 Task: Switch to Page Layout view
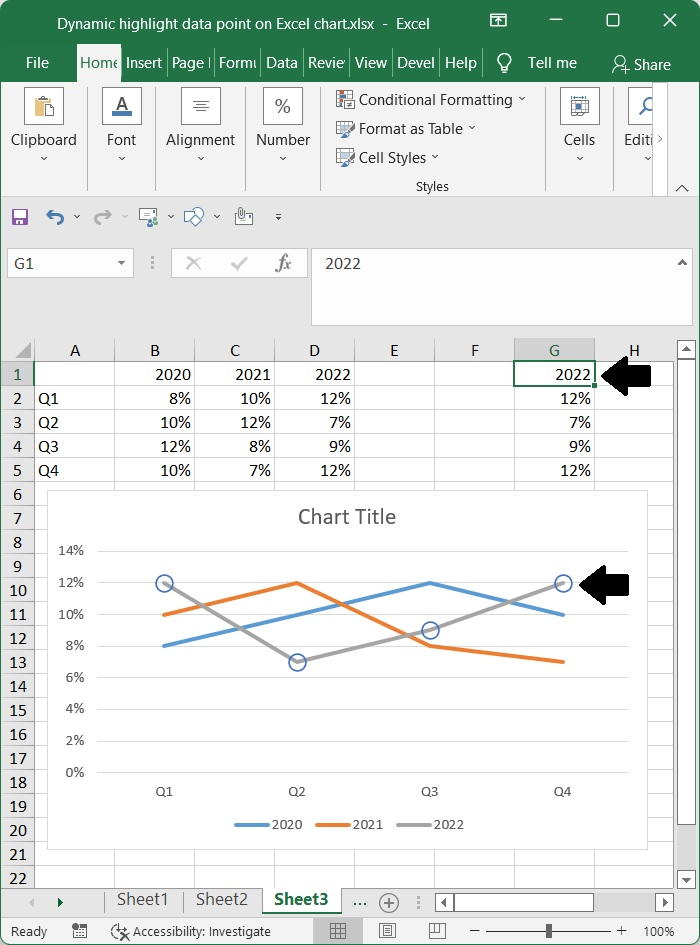(x=388, y=931)
